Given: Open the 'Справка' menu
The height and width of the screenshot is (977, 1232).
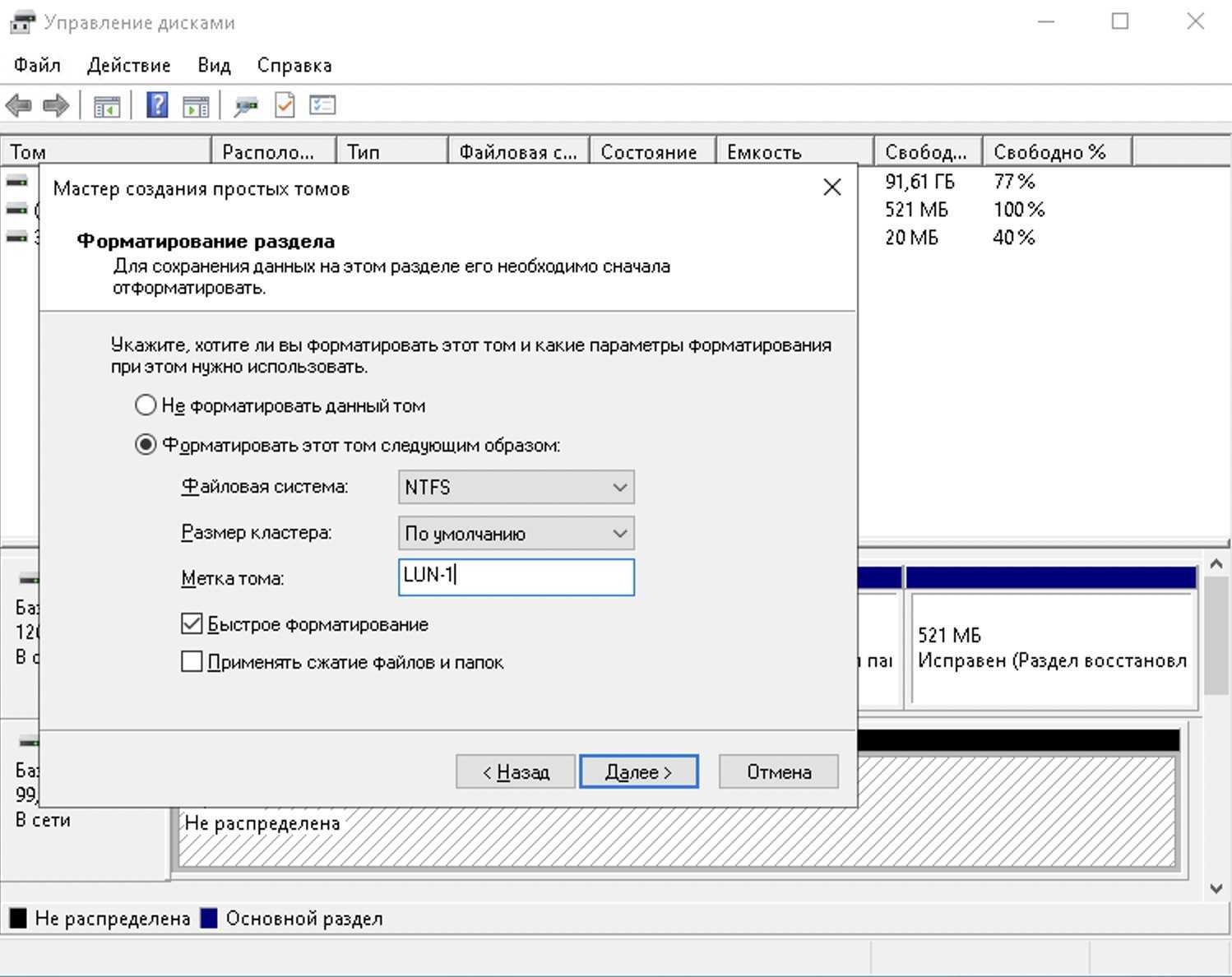Looking at the screenshot, I should pyautogui.click(x=294, y=65).
